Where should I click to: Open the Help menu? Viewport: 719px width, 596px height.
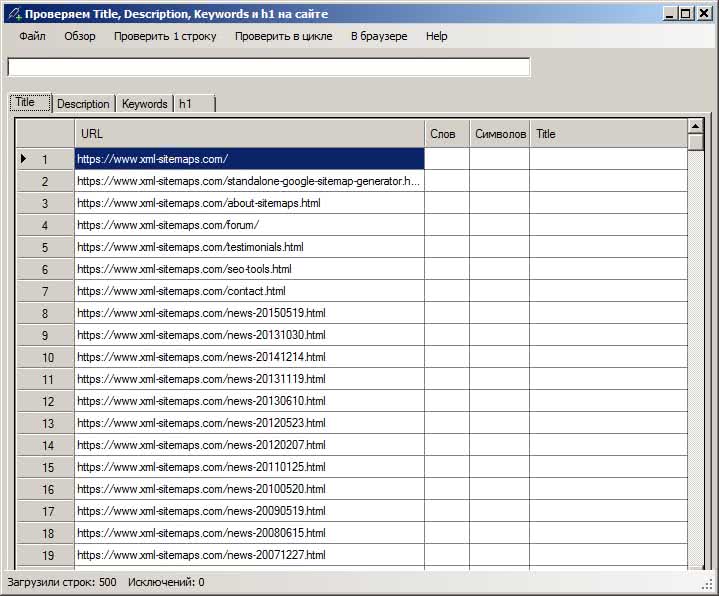[436, 36]
